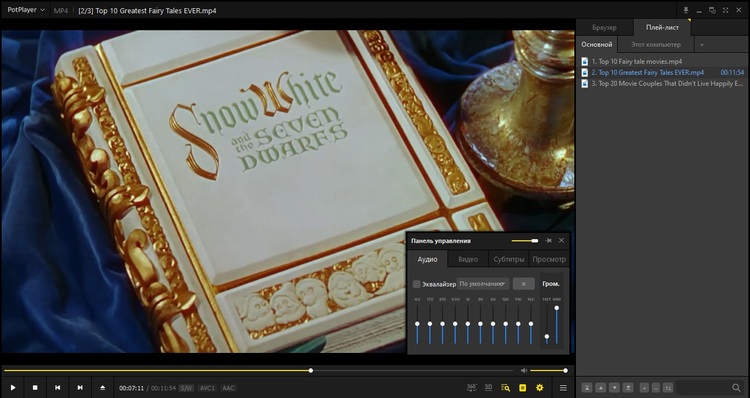This screenshot has height=398, width=750.
Task: Pin the player window on top
Action: point(685,10)
